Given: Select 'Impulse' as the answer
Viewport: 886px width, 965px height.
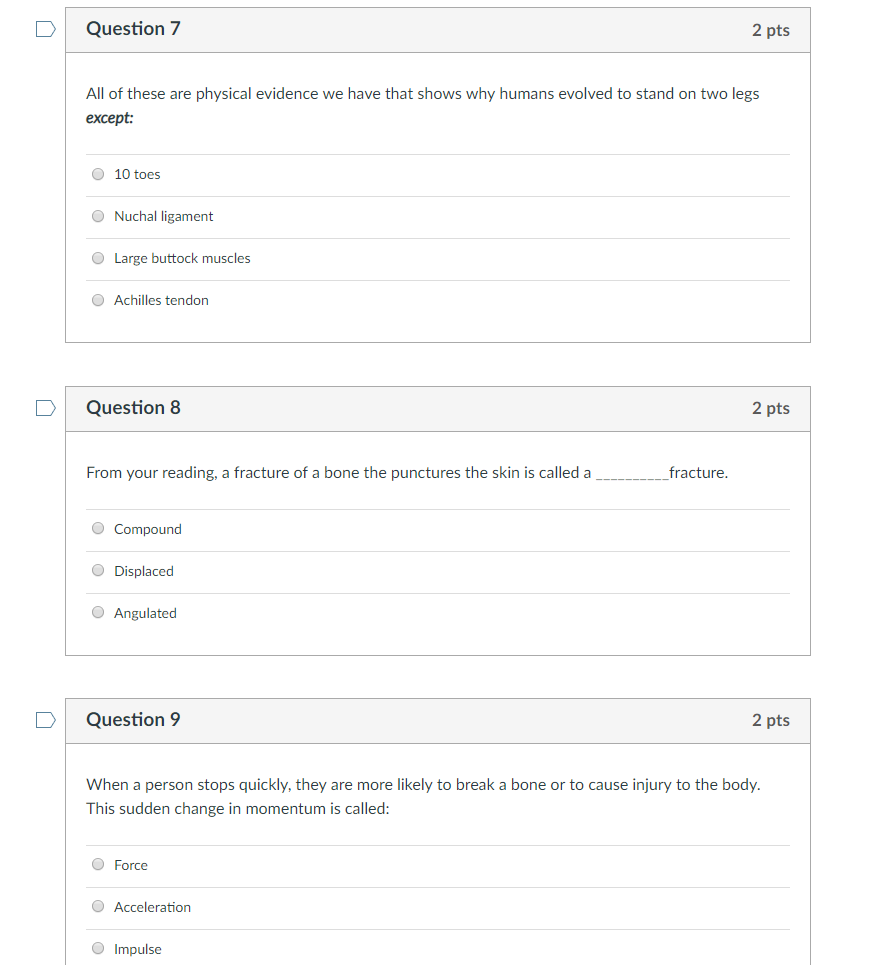Looking at the screenshot, I should click(98, 948).
